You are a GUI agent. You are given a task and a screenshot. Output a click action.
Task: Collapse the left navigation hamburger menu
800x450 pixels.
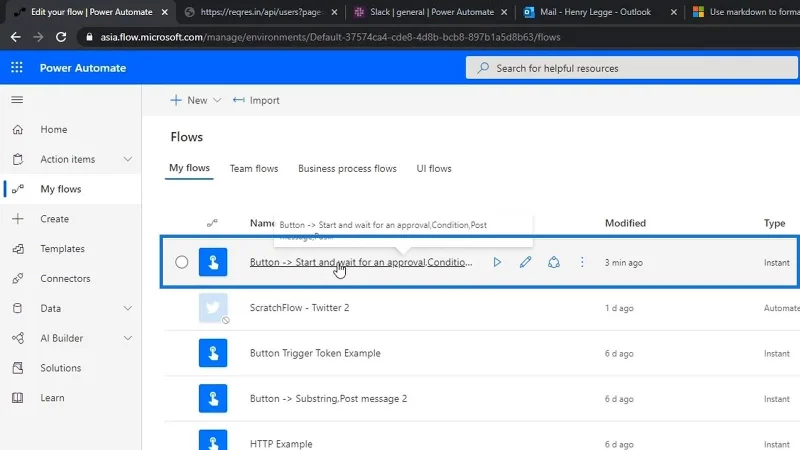pyautogui.click(x=17, y=99)
